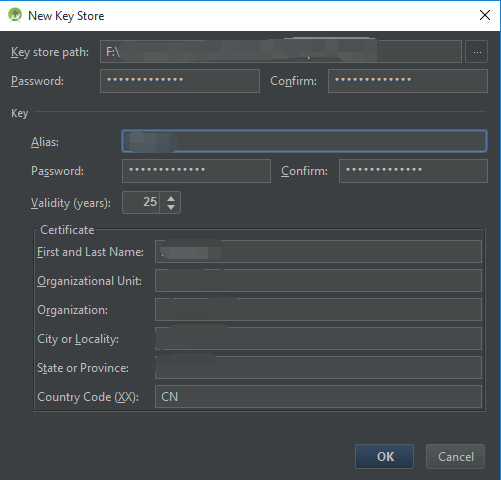
Task: Click the Cancel button
Action: (455, 456)
